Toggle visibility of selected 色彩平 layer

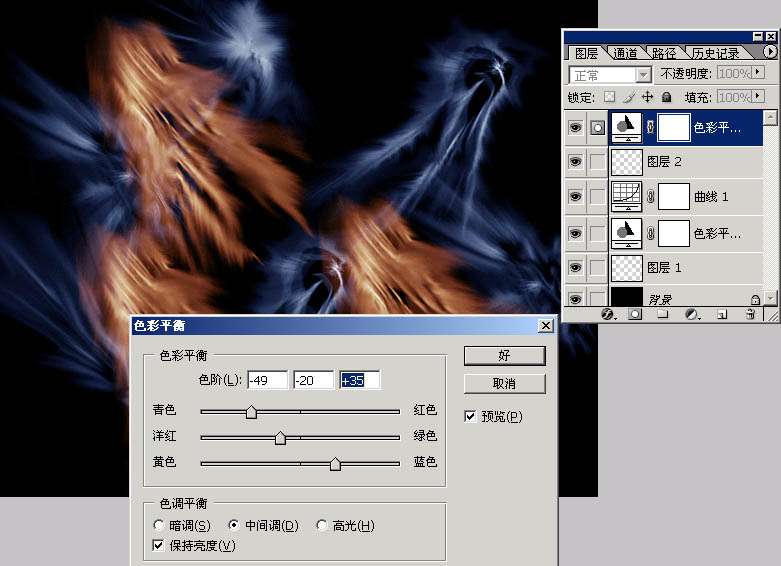click(575, 128)
